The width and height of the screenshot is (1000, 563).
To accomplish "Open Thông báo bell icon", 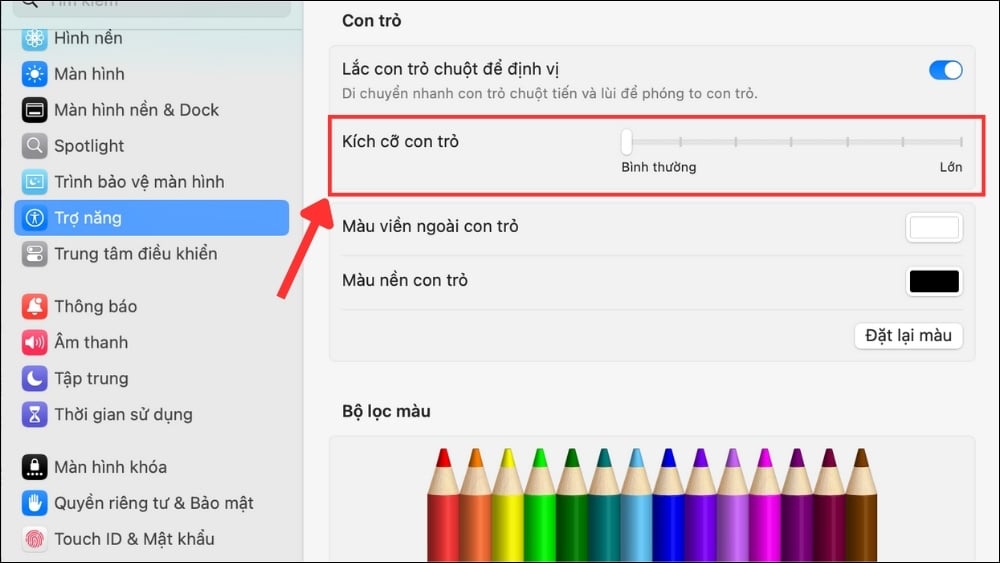I will 35,306.
